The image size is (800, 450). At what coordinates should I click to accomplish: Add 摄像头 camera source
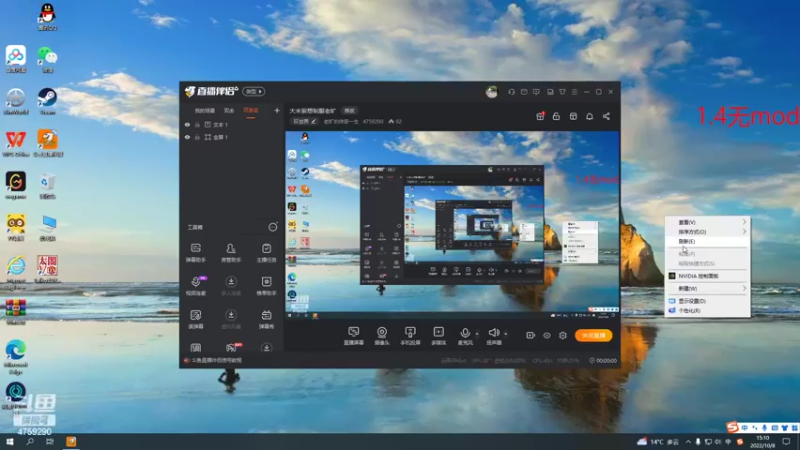click(x=382, y=336)
